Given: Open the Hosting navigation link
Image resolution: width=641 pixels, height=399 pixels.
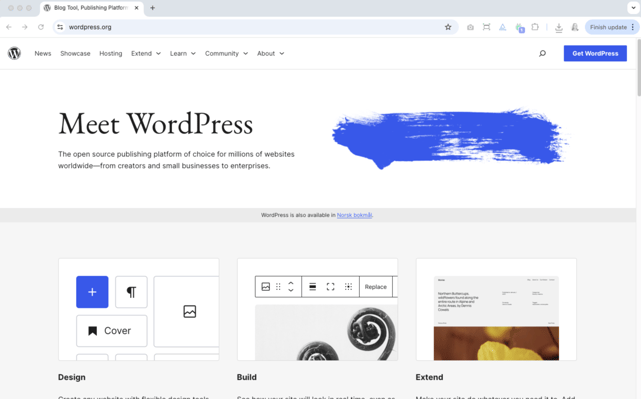Looking at the screenshot, I should tap(111, 54).
